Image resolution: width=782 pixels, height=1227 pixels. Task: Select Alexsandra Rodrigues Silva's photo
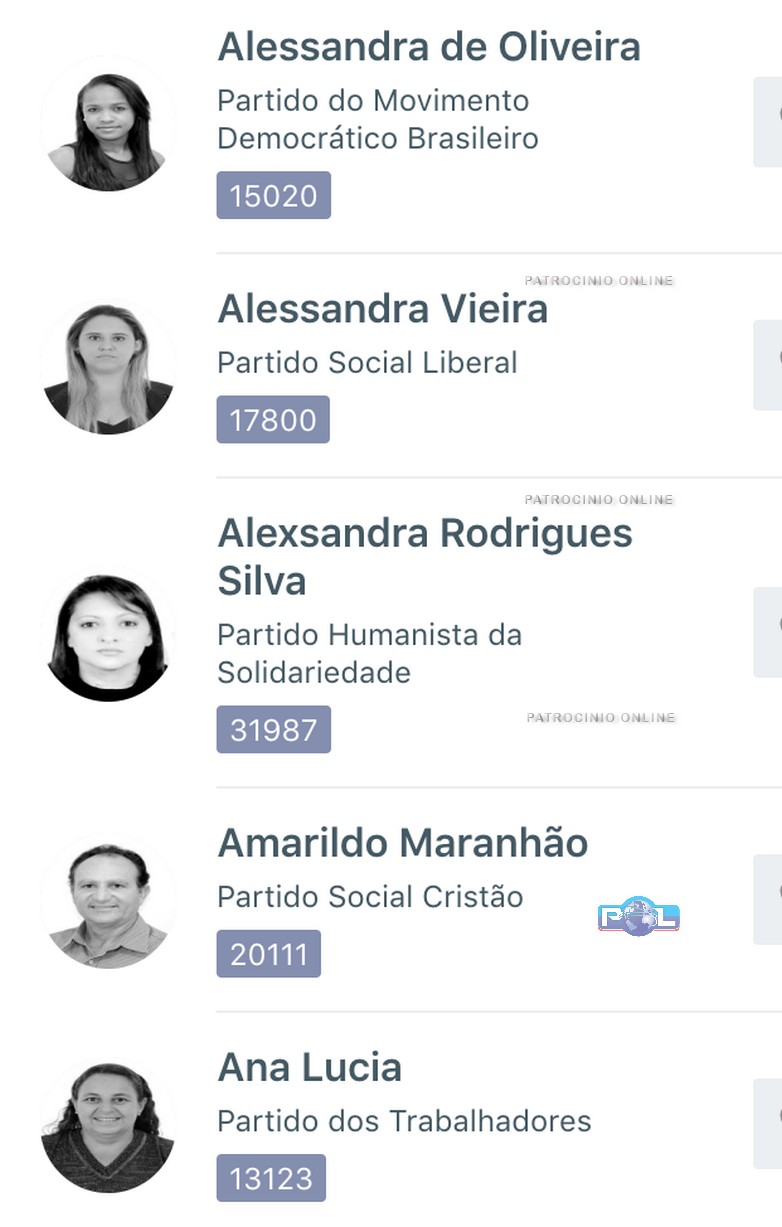click(108, 636)
